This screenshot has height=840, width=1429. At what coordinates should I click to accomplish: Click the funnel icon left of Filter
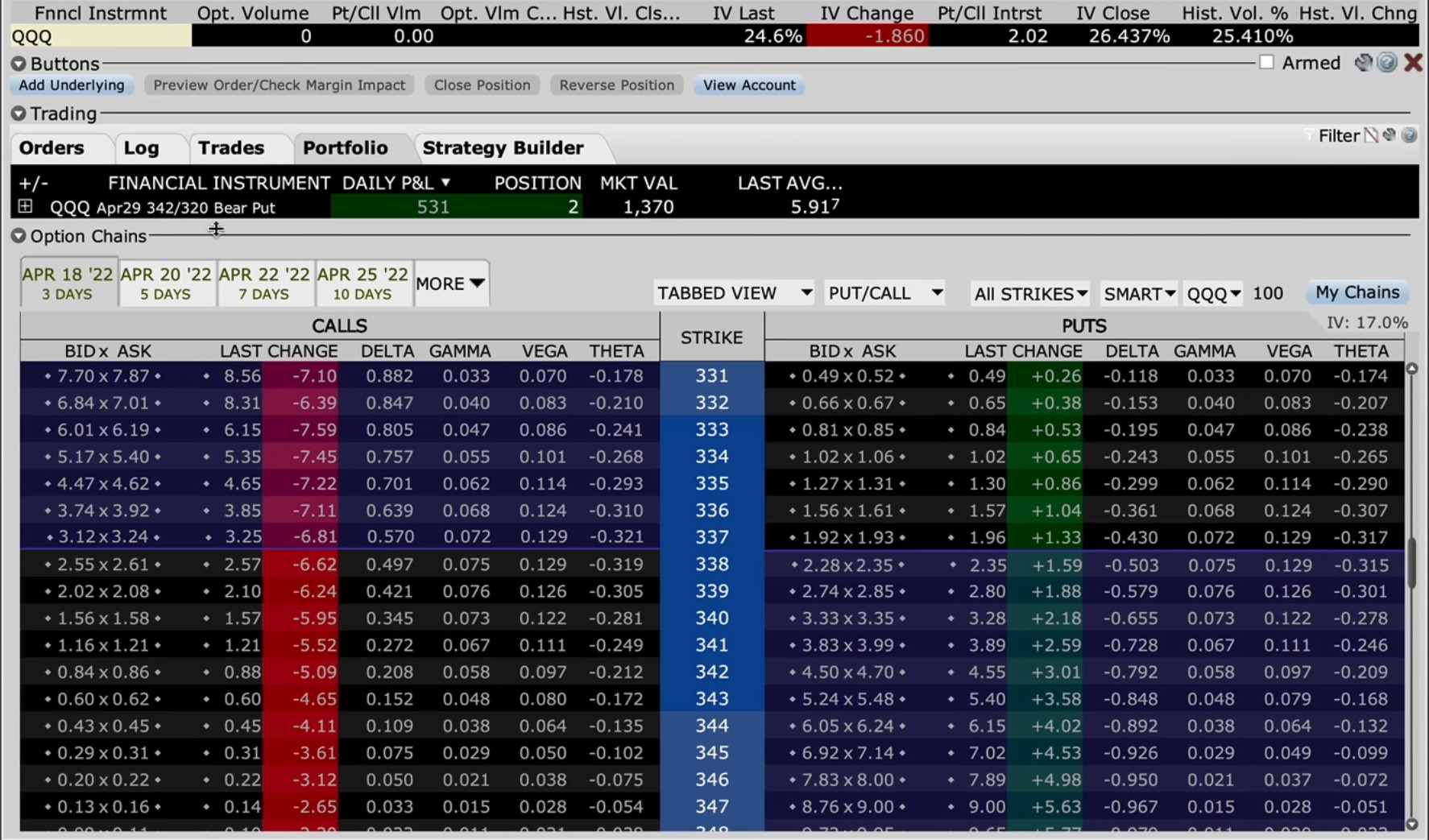[x=1308, y=135]
